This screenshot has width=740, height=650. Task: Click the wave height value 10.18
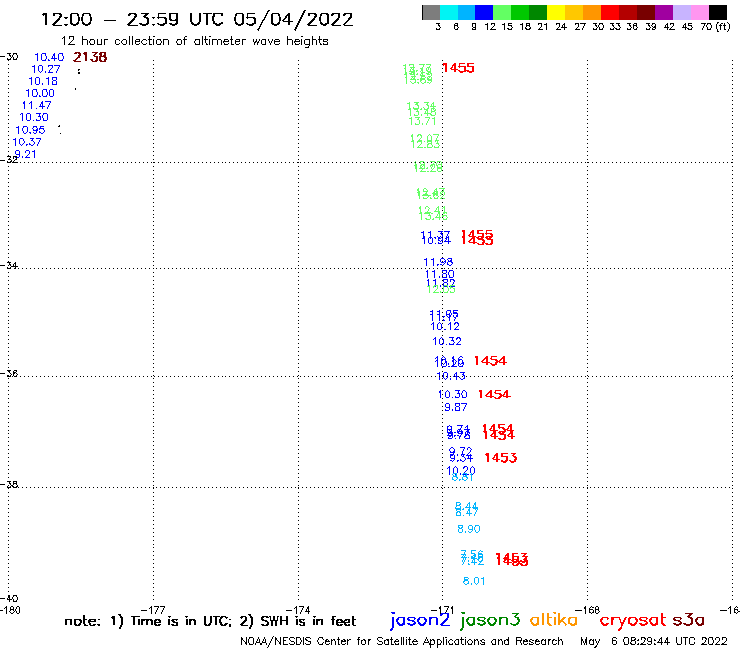[43, 81]
